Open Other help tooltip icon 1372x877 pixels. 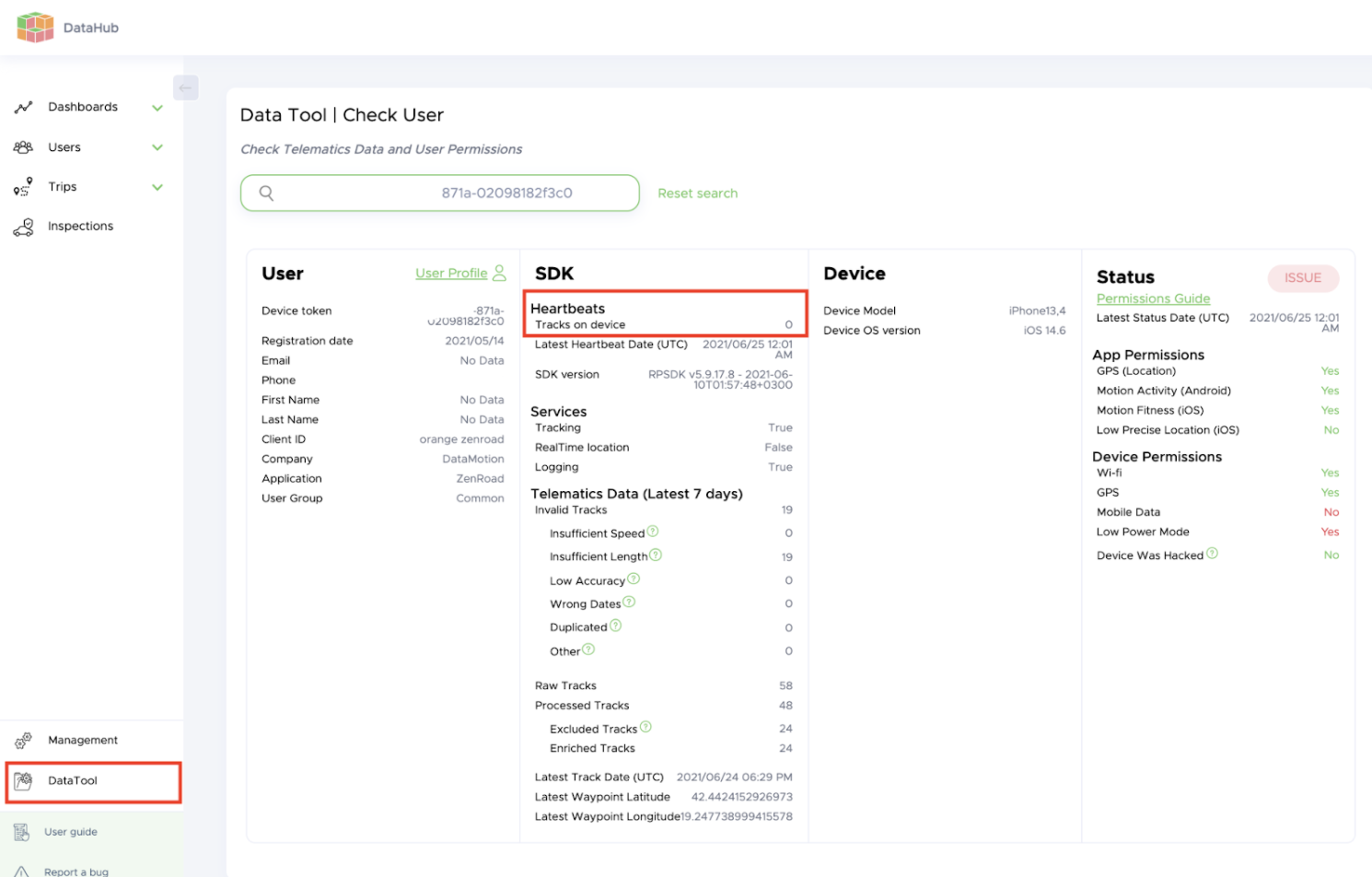[588, 649]
